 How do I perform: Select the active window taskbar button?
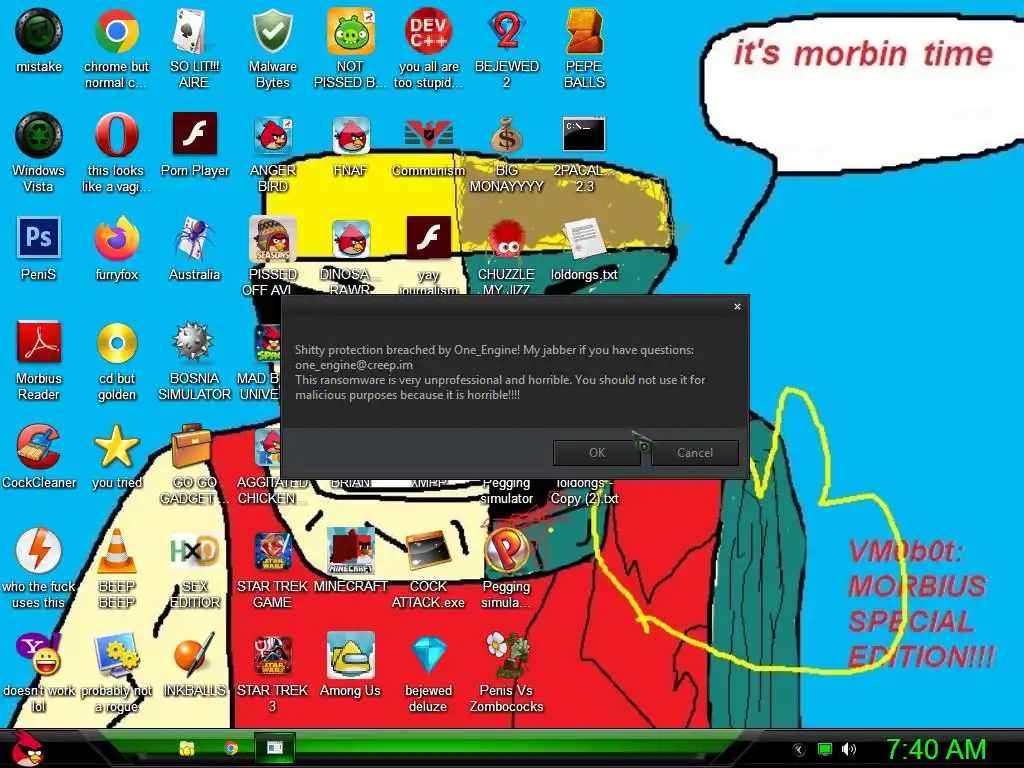pos(275,748)
